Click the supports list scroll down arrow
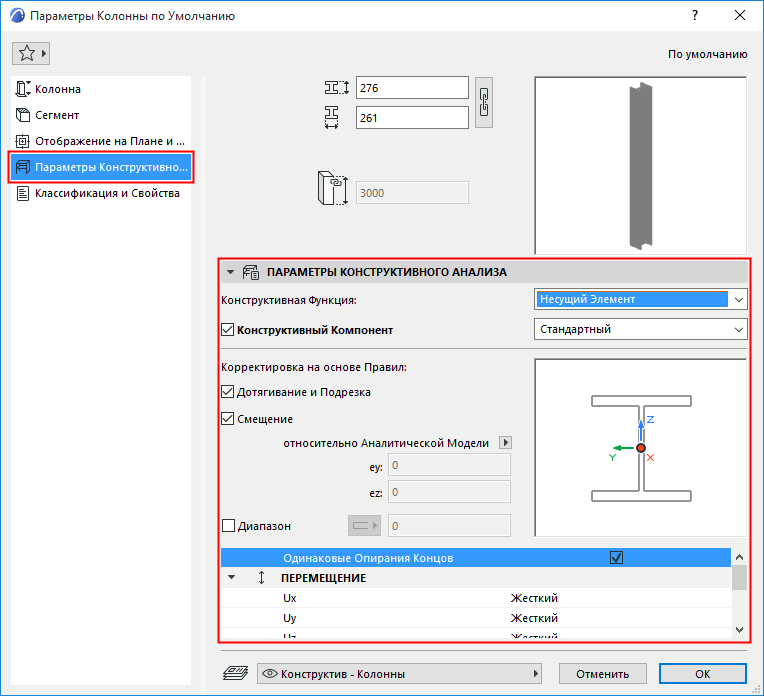The height and width of the screenshot is (696, 764). pyautogui.click(x=739, y=630)
